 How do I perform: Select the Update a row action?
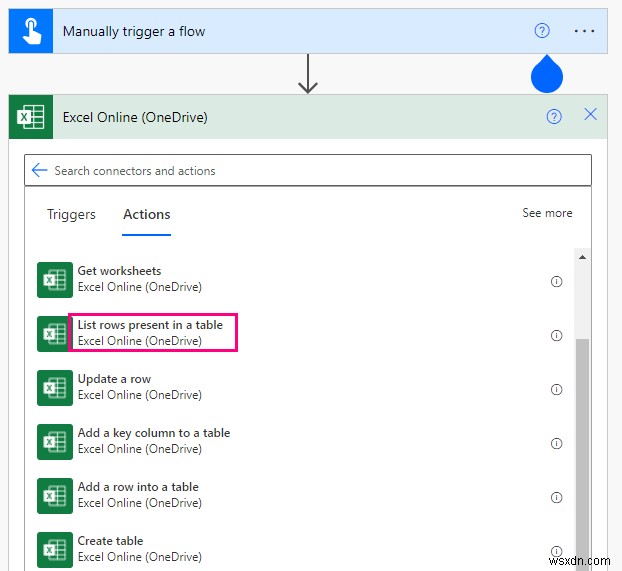pos(140,387)
